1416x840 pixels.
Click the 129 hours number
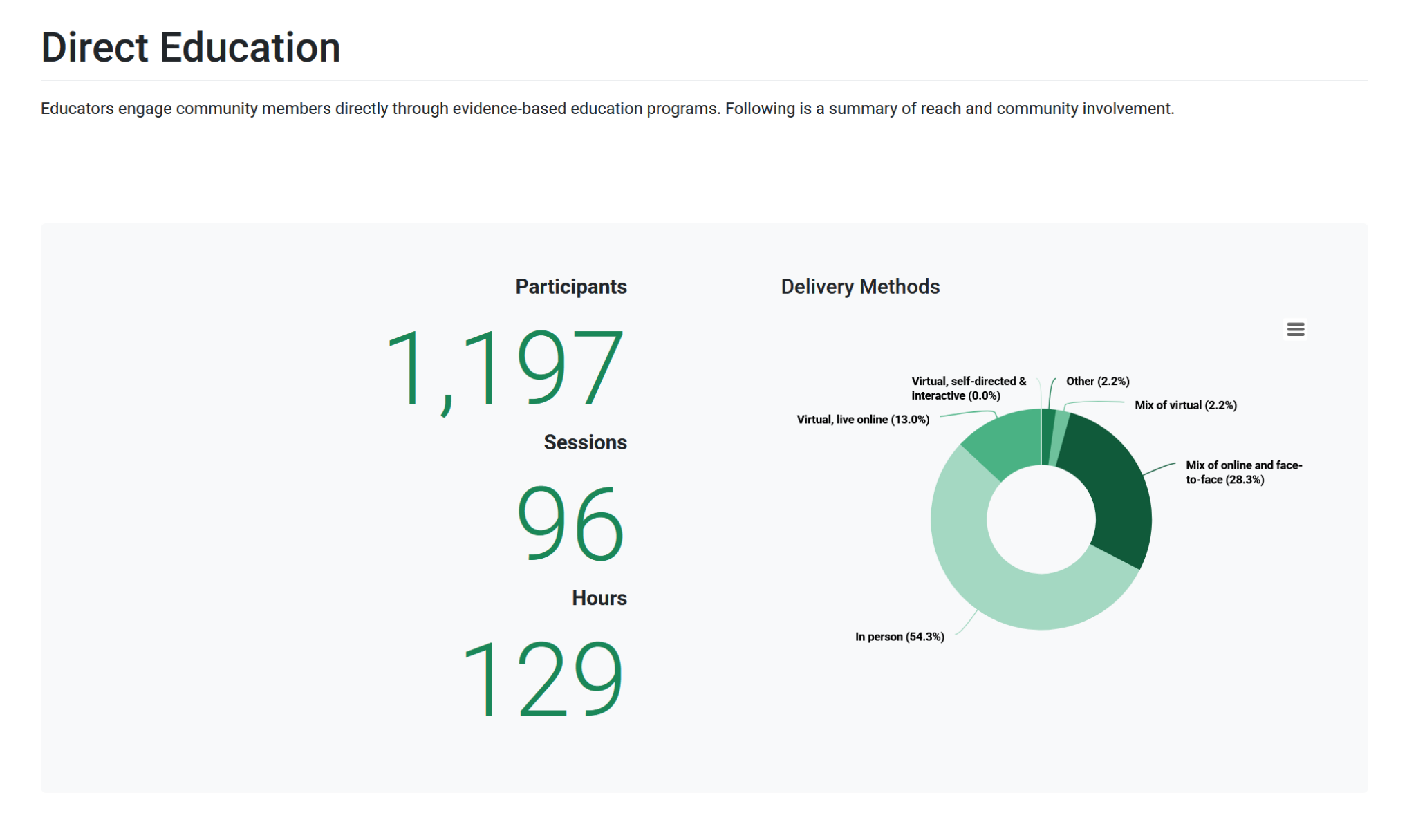click(543, 678)
